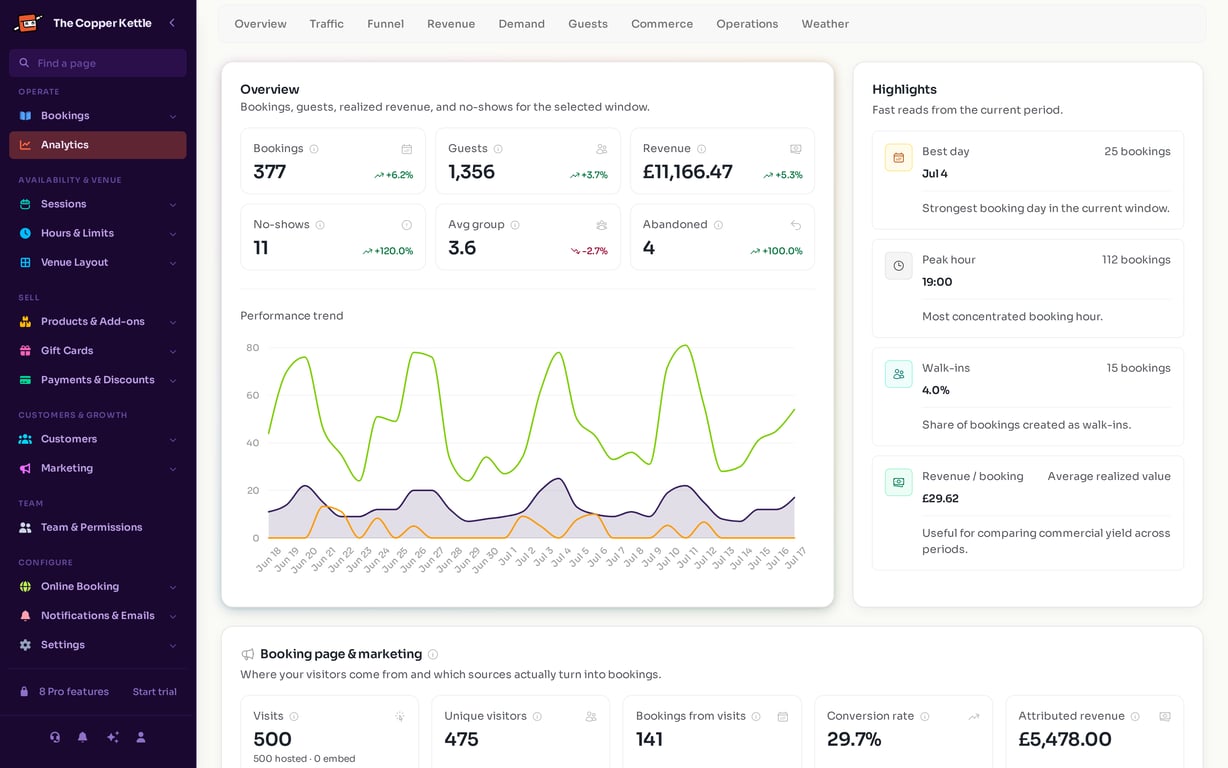Viewport: 1228px width, 768px height.
Task: Click the Hours & Limits clock icon
Action: tap(25, 233)
